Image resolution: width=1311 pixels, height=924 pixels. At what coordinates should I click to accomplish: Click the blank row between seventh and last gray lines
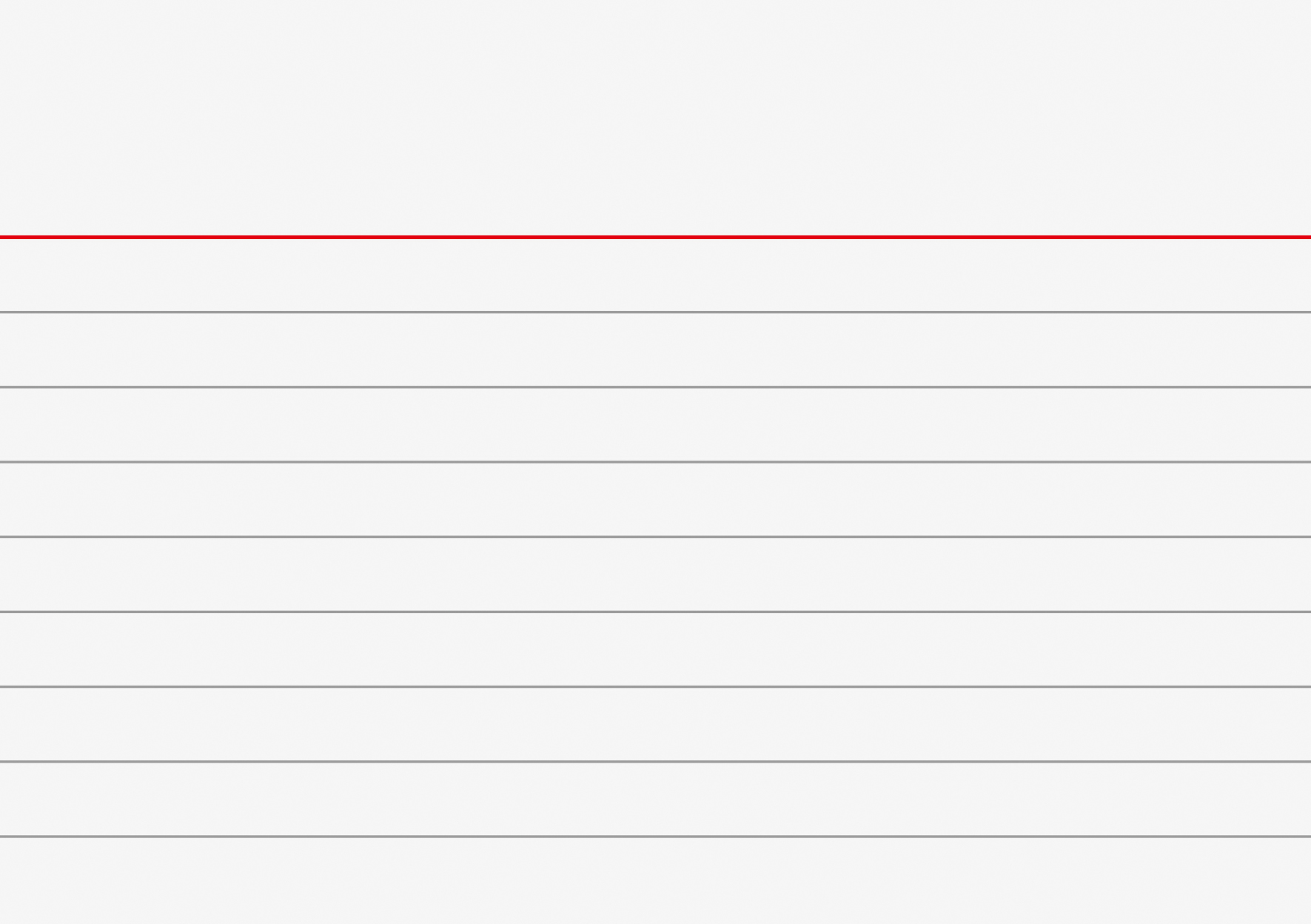tap(655, 799)
